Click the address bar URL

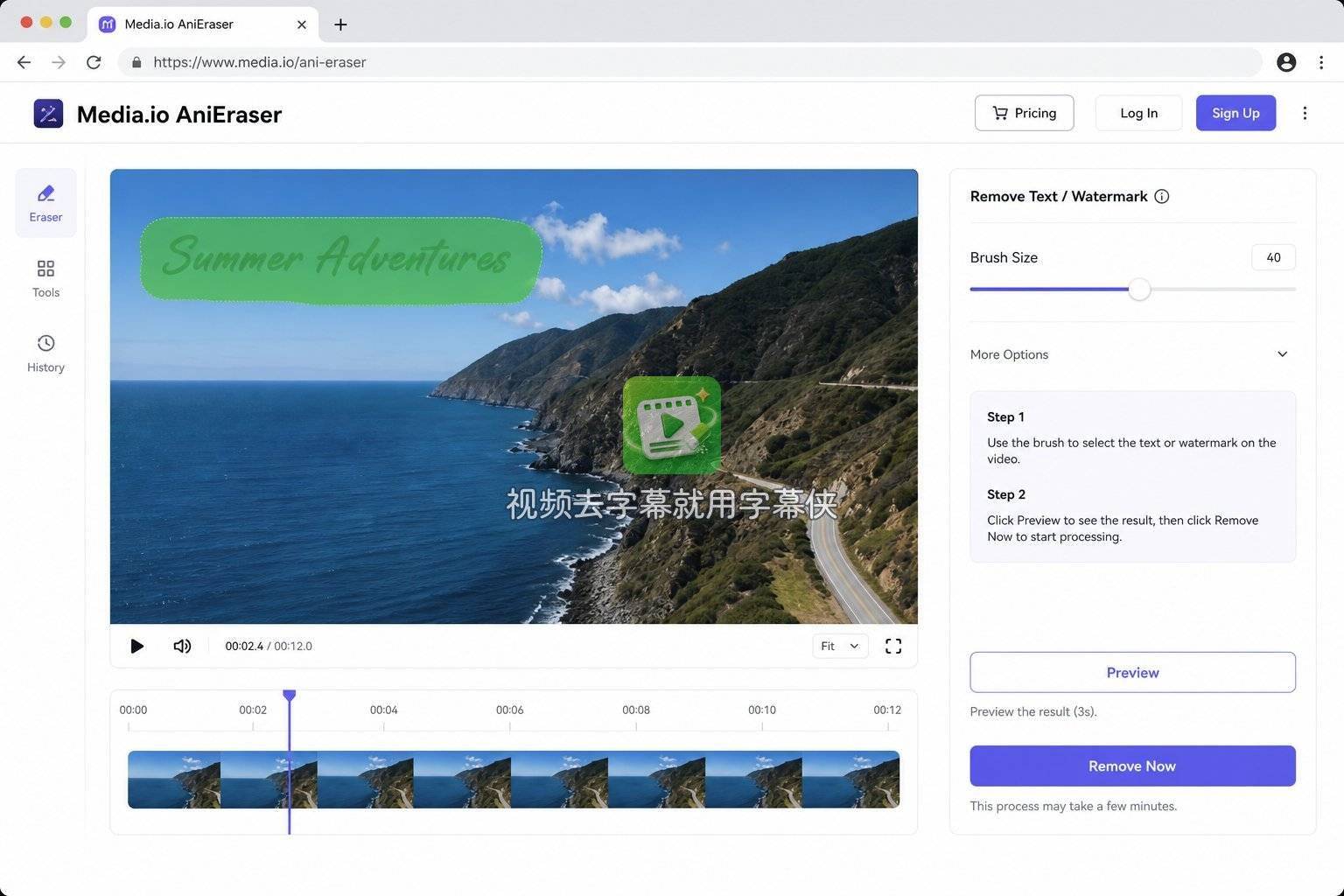(260, 62)
